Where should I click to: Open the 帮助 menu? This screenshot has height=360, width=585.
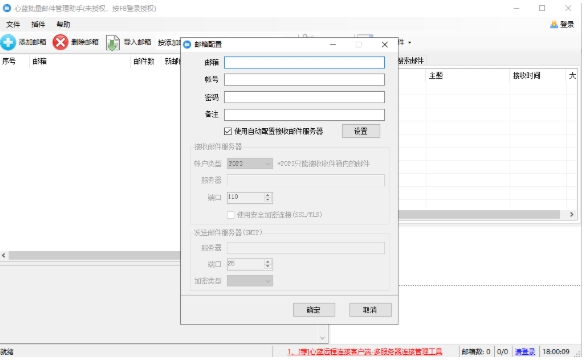(x=63, y=25)
